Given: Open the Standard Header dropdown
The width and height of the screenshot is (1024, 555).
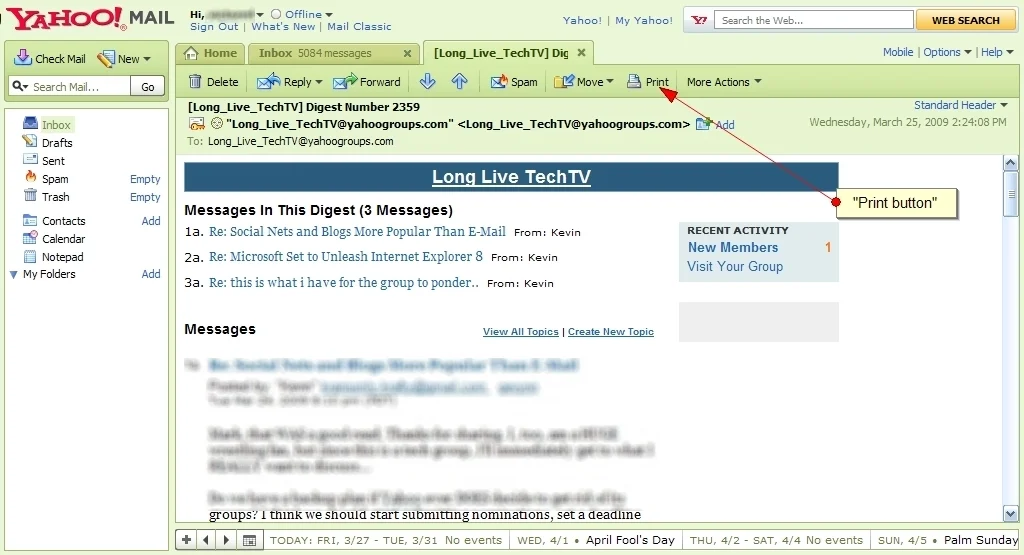Looking at the screenshot, I should [x=960, y=105].
